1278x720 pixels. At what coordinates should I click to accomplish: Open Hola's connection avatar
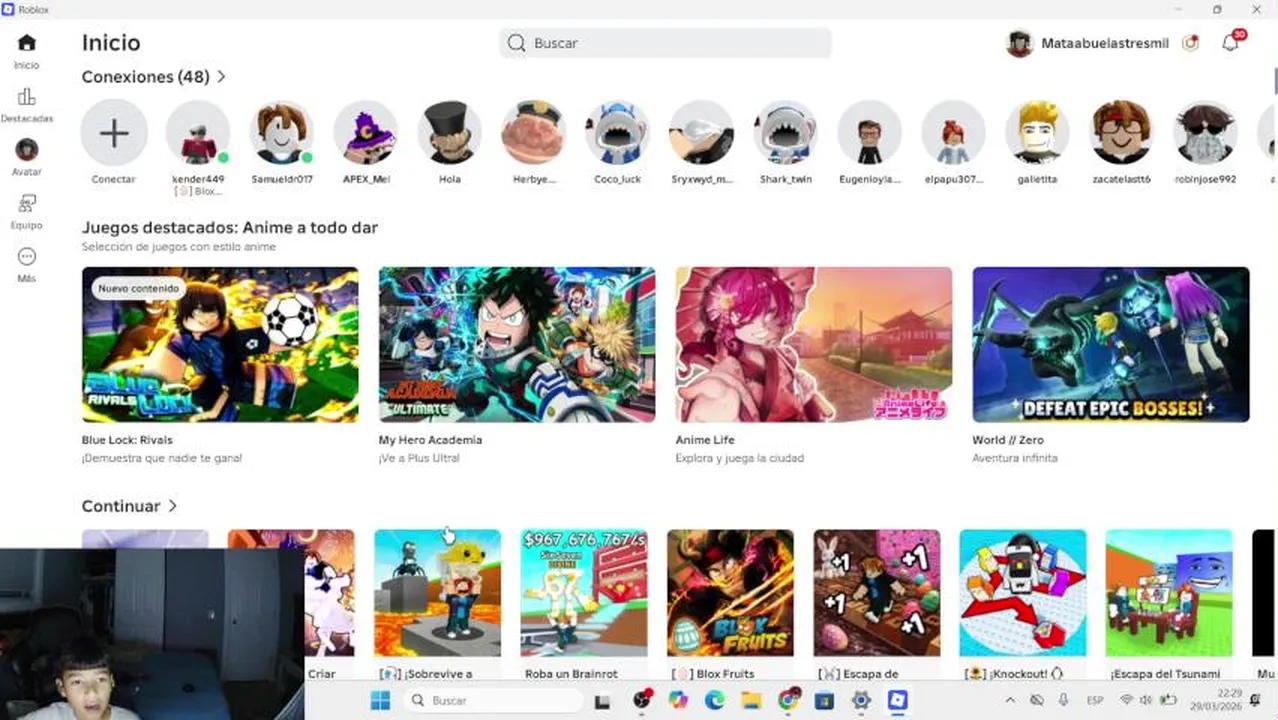(450, 133)
